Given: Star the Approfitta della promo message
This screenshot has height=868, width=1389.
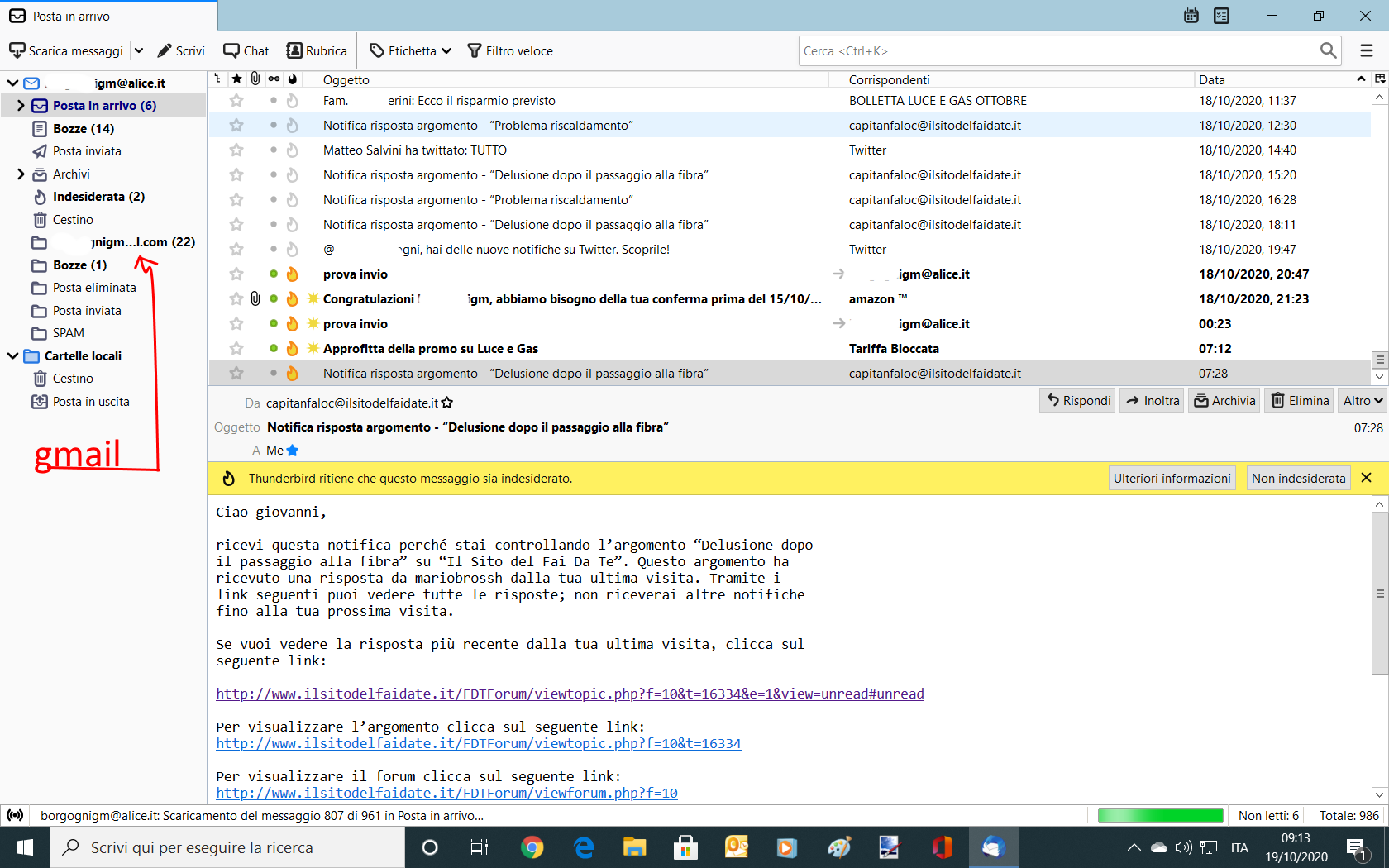Looking at the screenshot, I should [x=236, y=348].
